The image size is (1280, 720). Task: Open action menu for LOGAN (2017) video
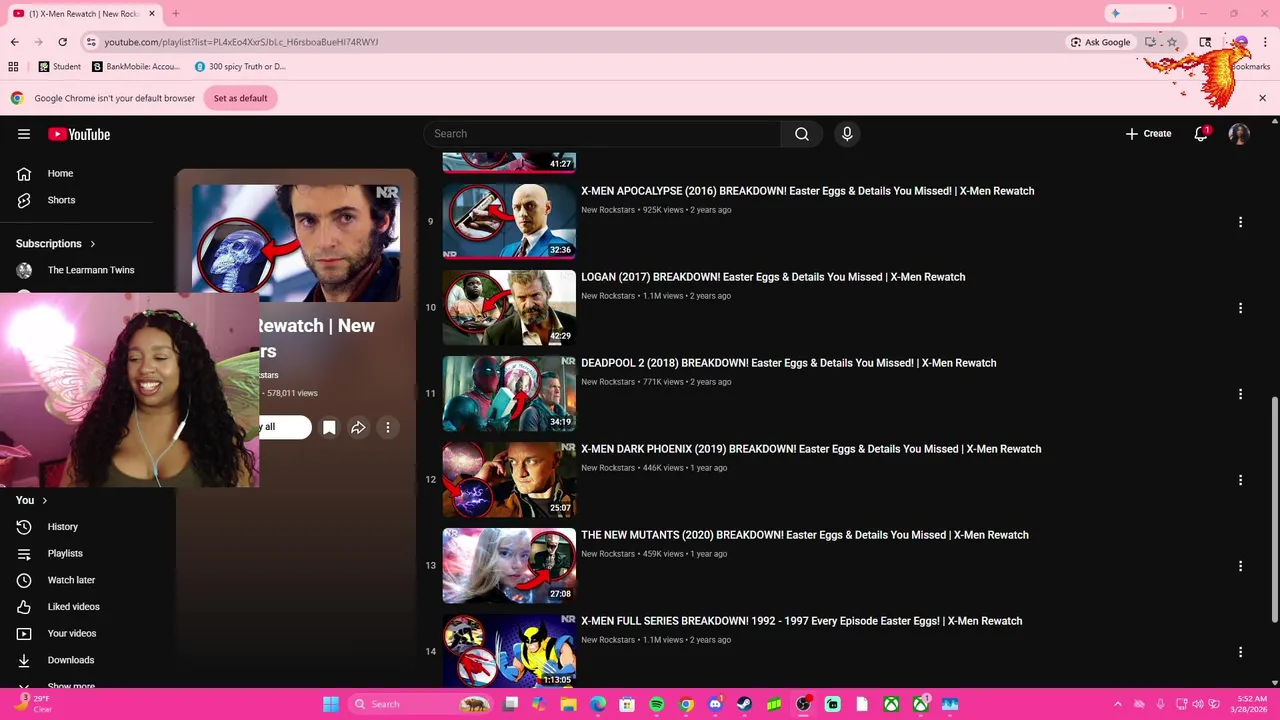click(1240, 308)
